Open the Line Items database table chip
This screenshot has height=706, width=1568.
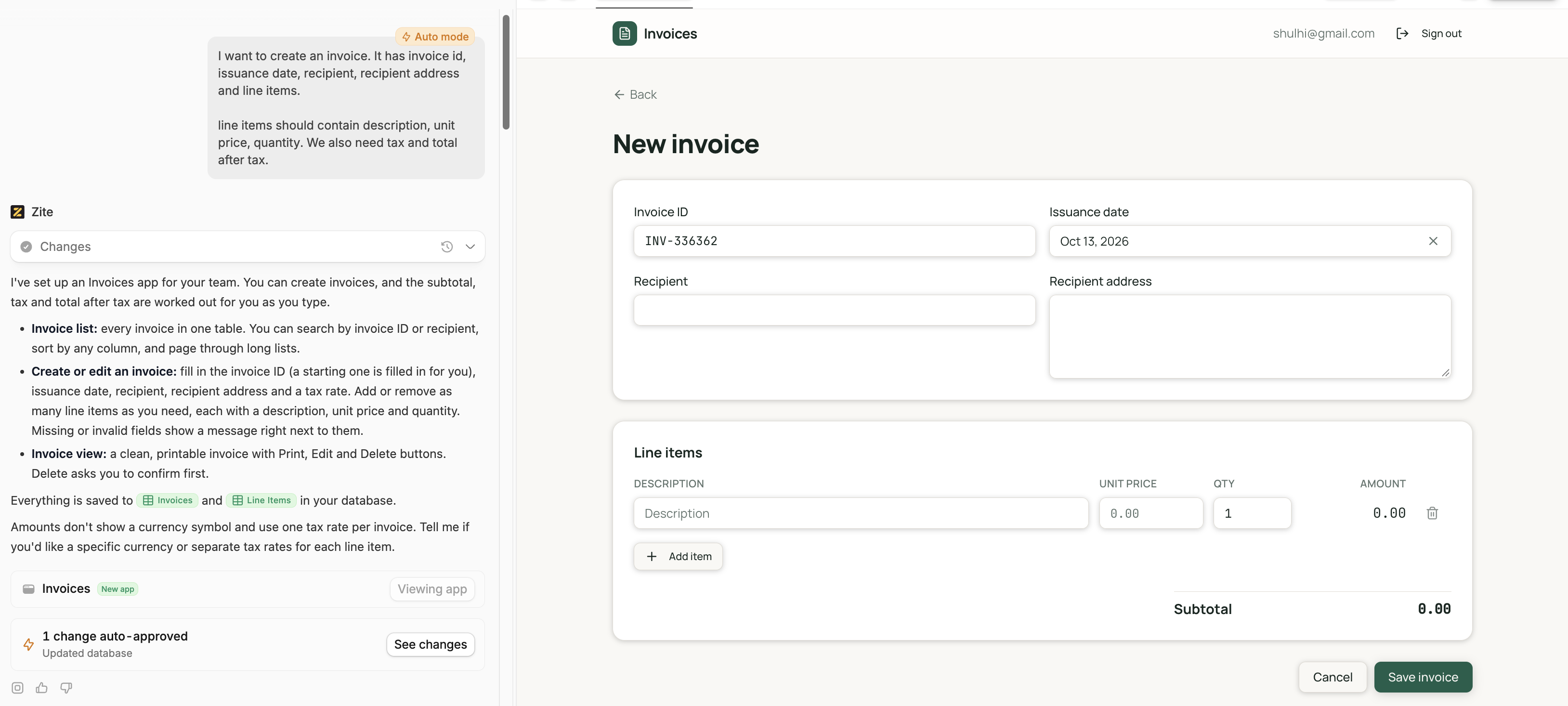[x=261, y=500]
